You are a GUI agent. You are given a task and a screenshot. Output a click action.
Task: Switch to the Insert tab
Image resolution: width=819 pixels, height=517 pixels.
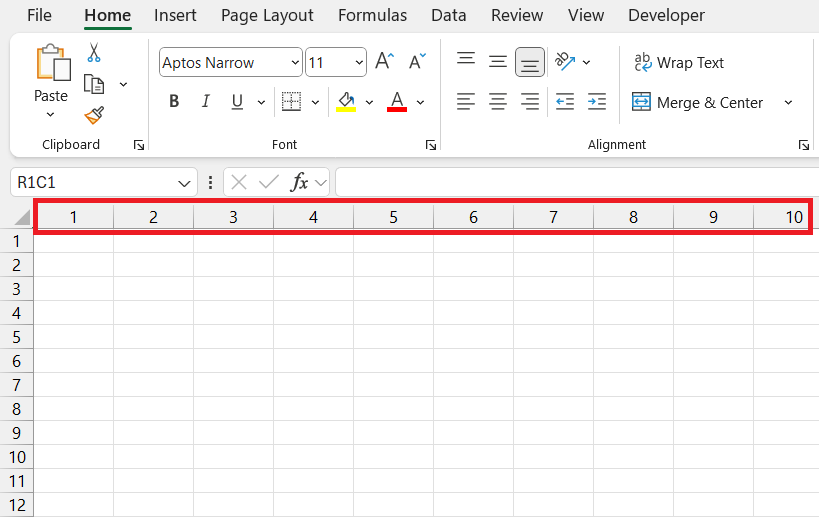pos(175,15)
